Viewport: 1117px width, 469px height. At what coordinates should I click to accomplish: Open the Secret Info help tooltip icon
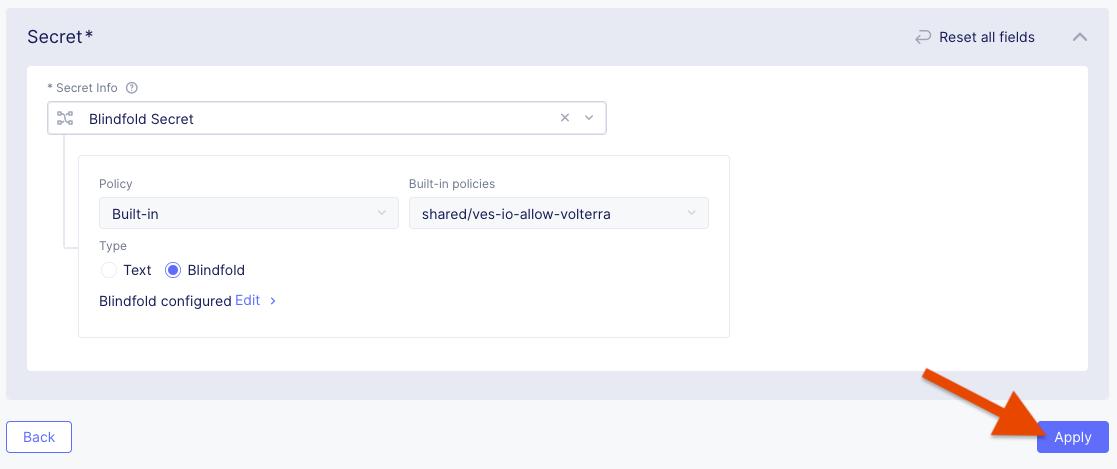coord(132,88)
